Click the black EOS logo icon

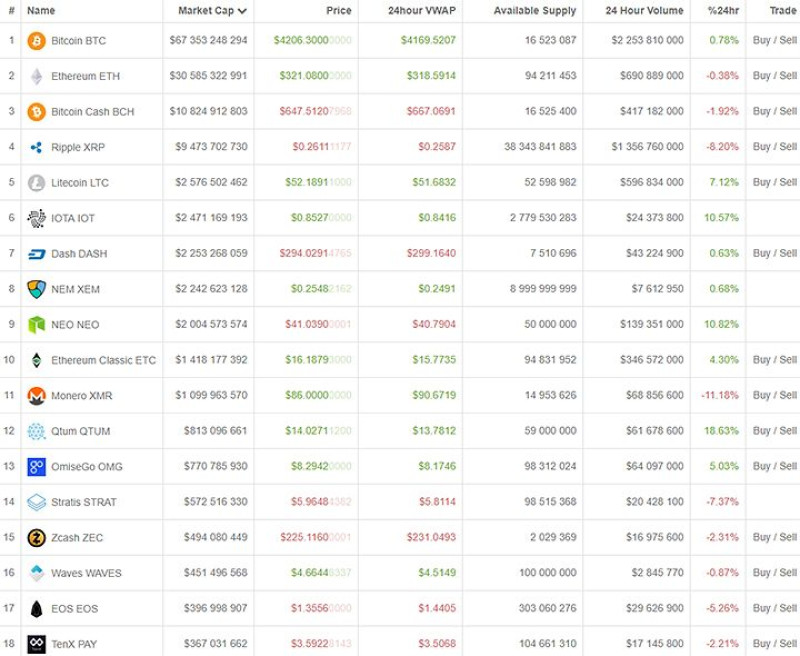[x=36, y=609]
